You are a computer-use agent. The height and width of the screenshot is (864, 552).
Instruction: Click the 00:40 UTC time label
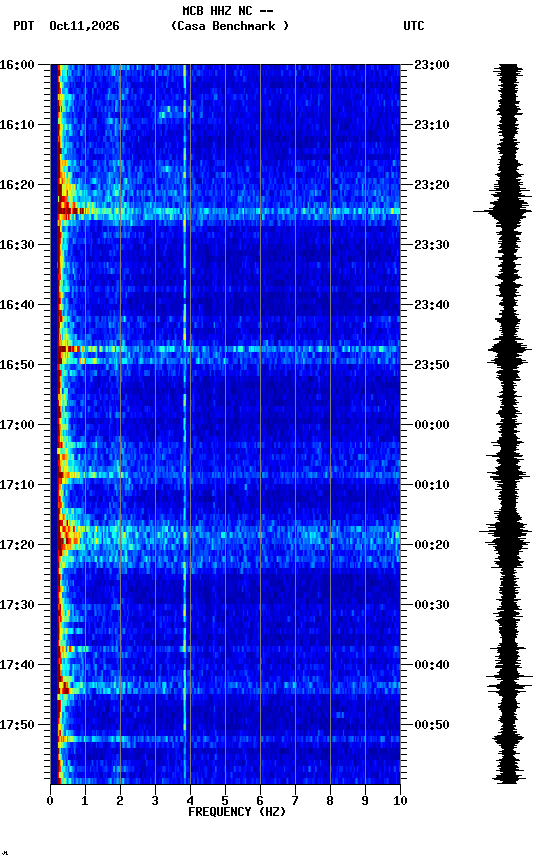point(432,666)
